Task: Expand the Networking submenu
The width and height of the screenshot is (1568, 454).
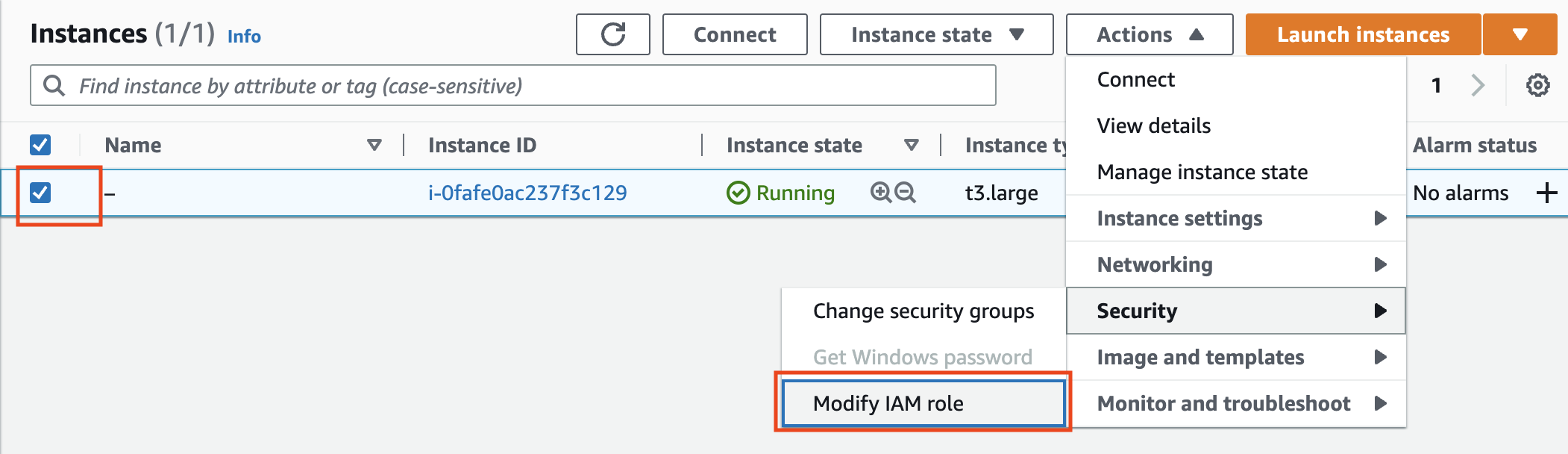Action: pyautogui.click(x=1235, y=264)
